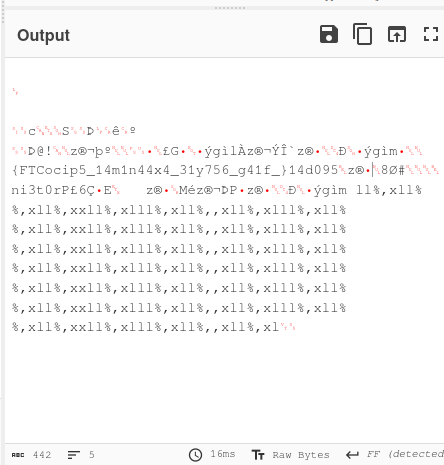
Task: Replace input with output icon
Action: tap(397, 34)
